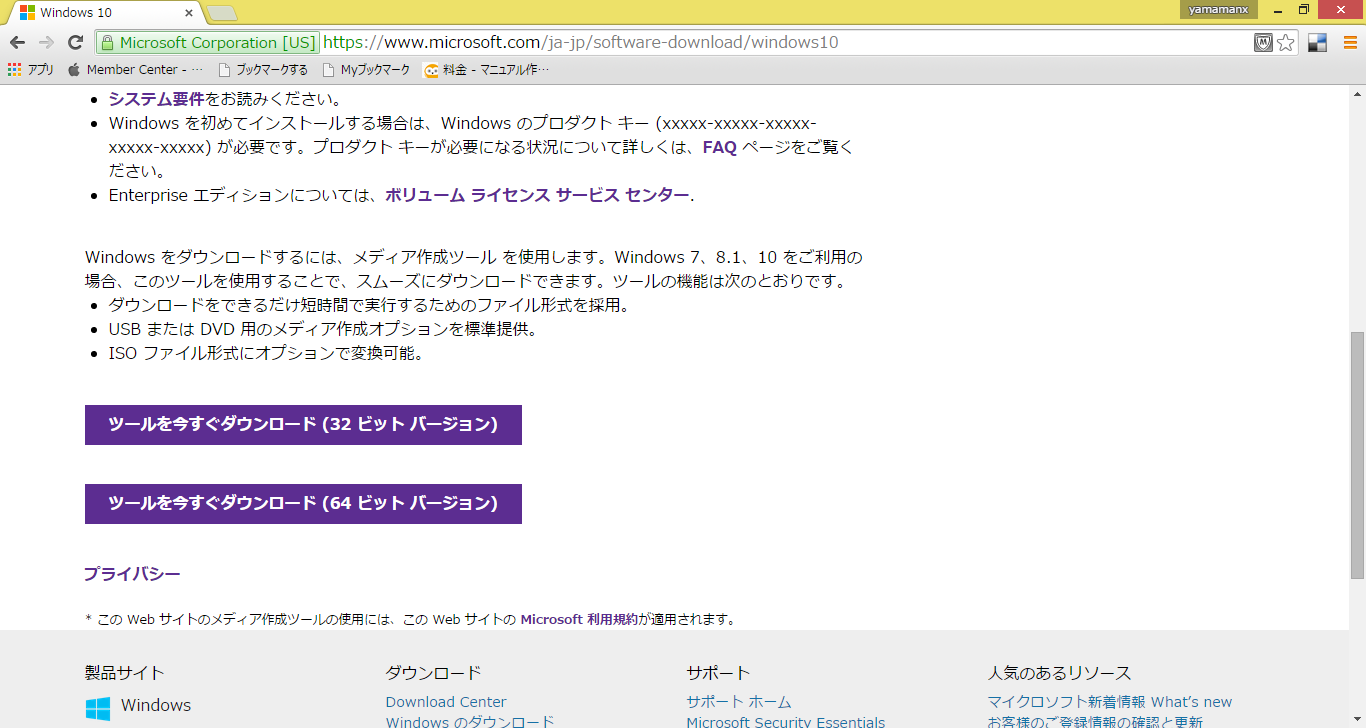
Task: Click the 人気のあるリソース footer heading
Action: point(1060,673)
